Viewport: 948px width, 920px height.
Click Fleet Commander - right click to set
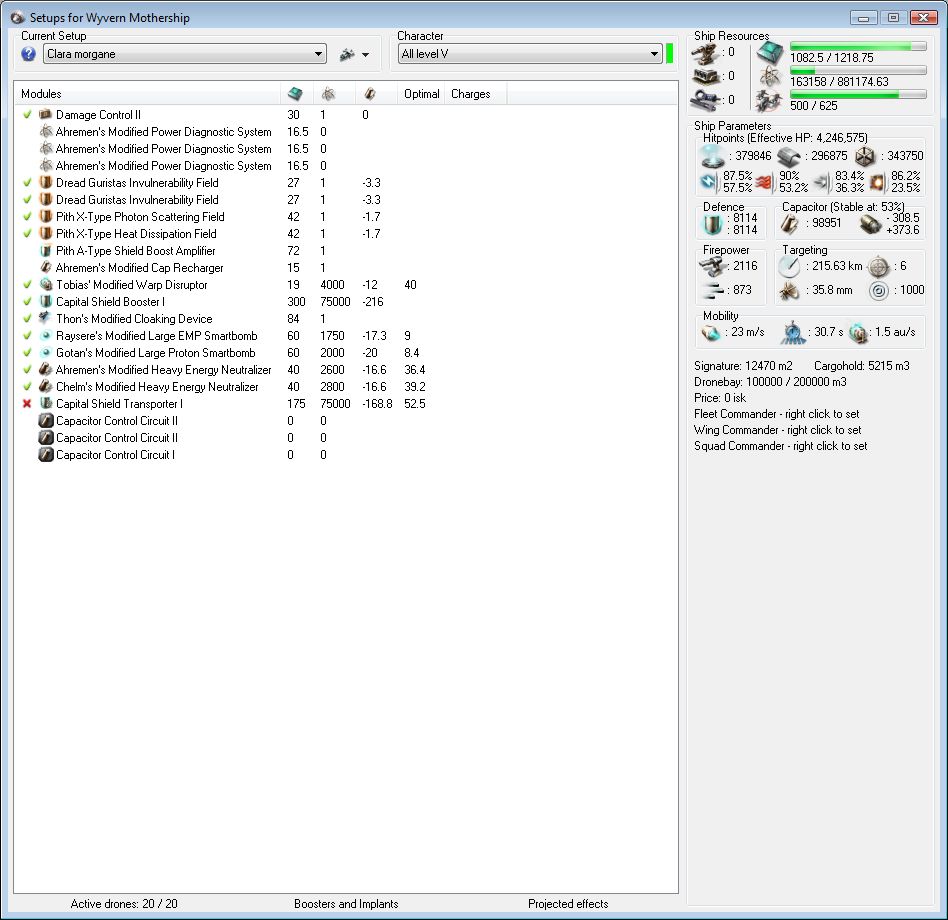point(776,414)
